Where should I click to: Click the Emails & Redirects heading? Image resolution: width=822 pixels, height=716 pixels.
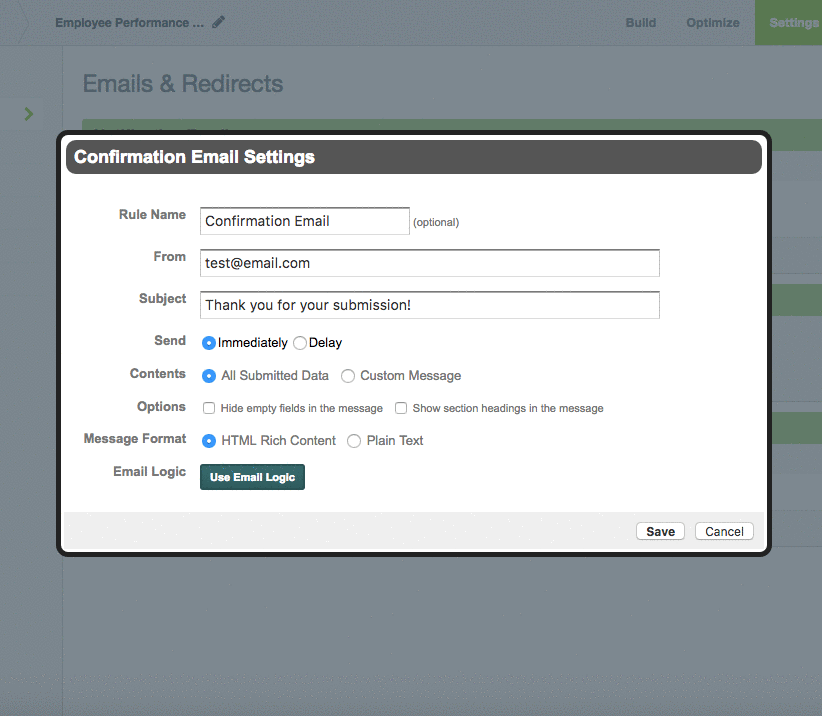pos(183,84)
